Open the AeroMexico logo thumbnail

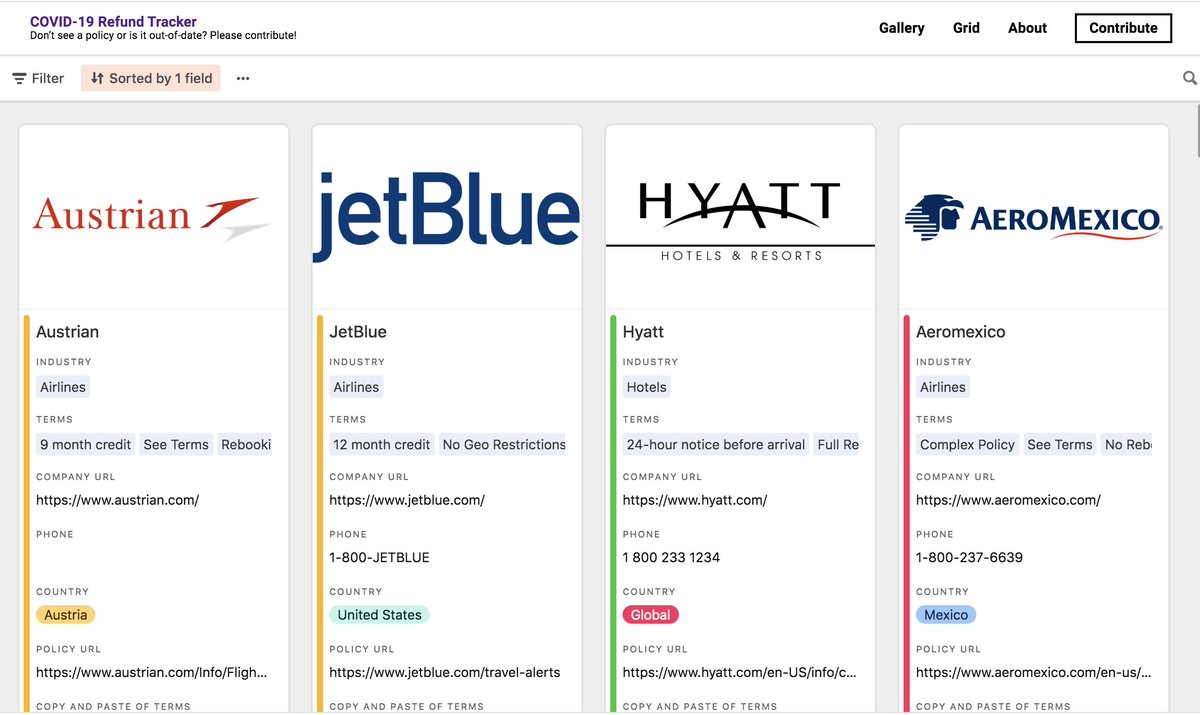click(x=1034, y=217)
